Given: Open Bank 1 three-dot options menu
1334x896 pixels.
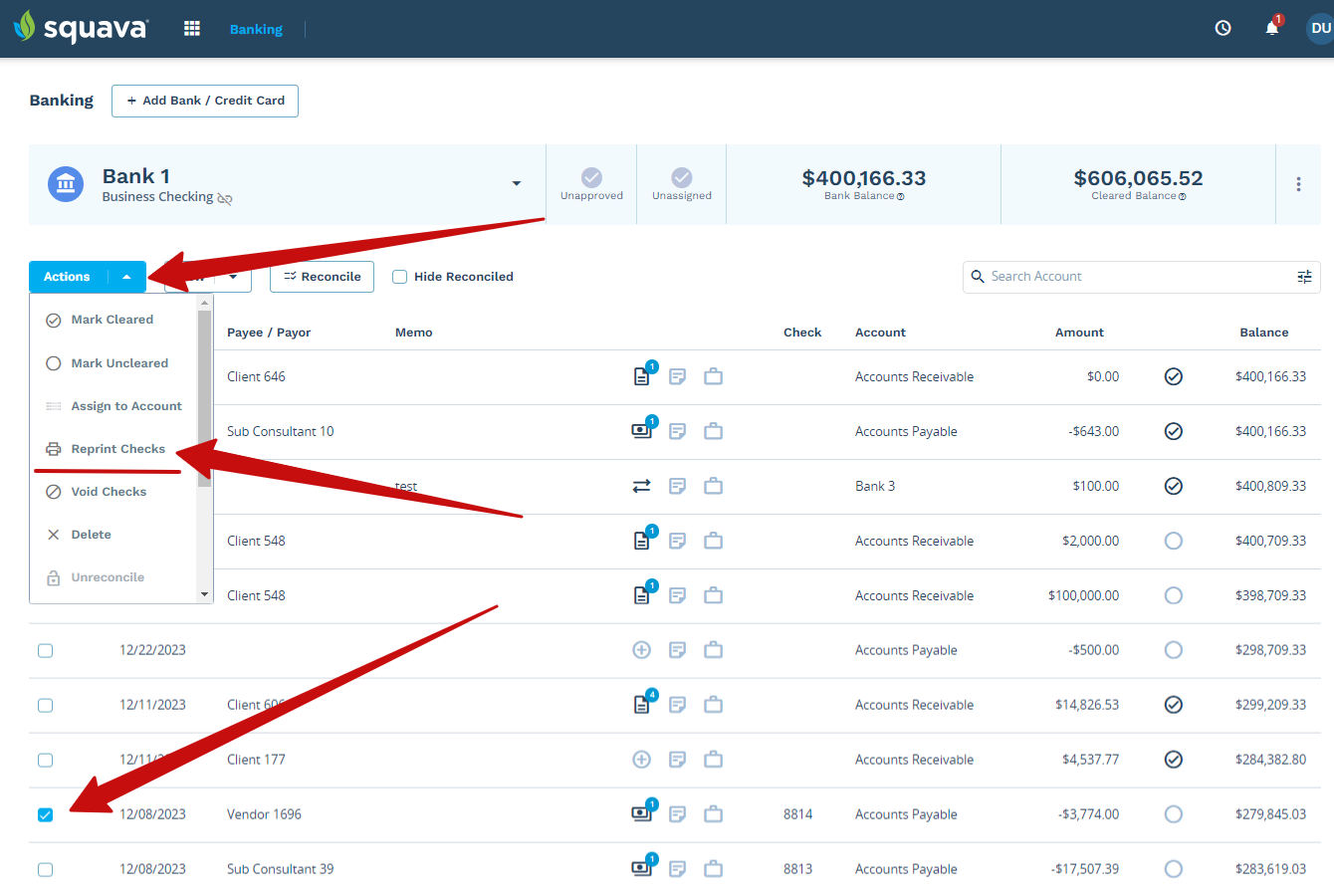Looking at the screenshot, I should [x=1298, y=184].
